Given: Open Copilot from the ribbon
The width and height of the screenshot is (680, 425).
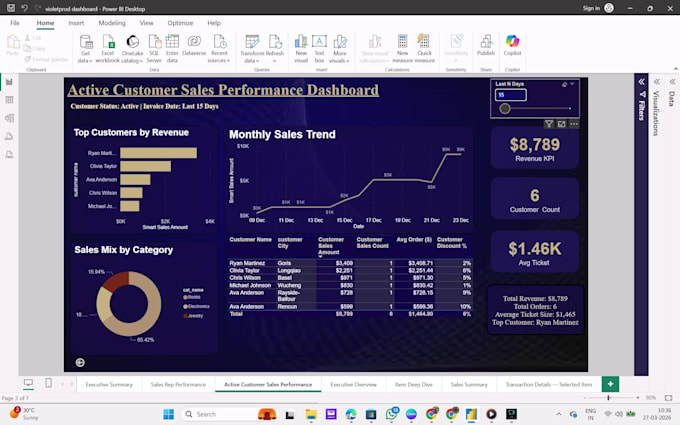Looking at the screenshot, I should pyautogui.click(x=512, y=45).
